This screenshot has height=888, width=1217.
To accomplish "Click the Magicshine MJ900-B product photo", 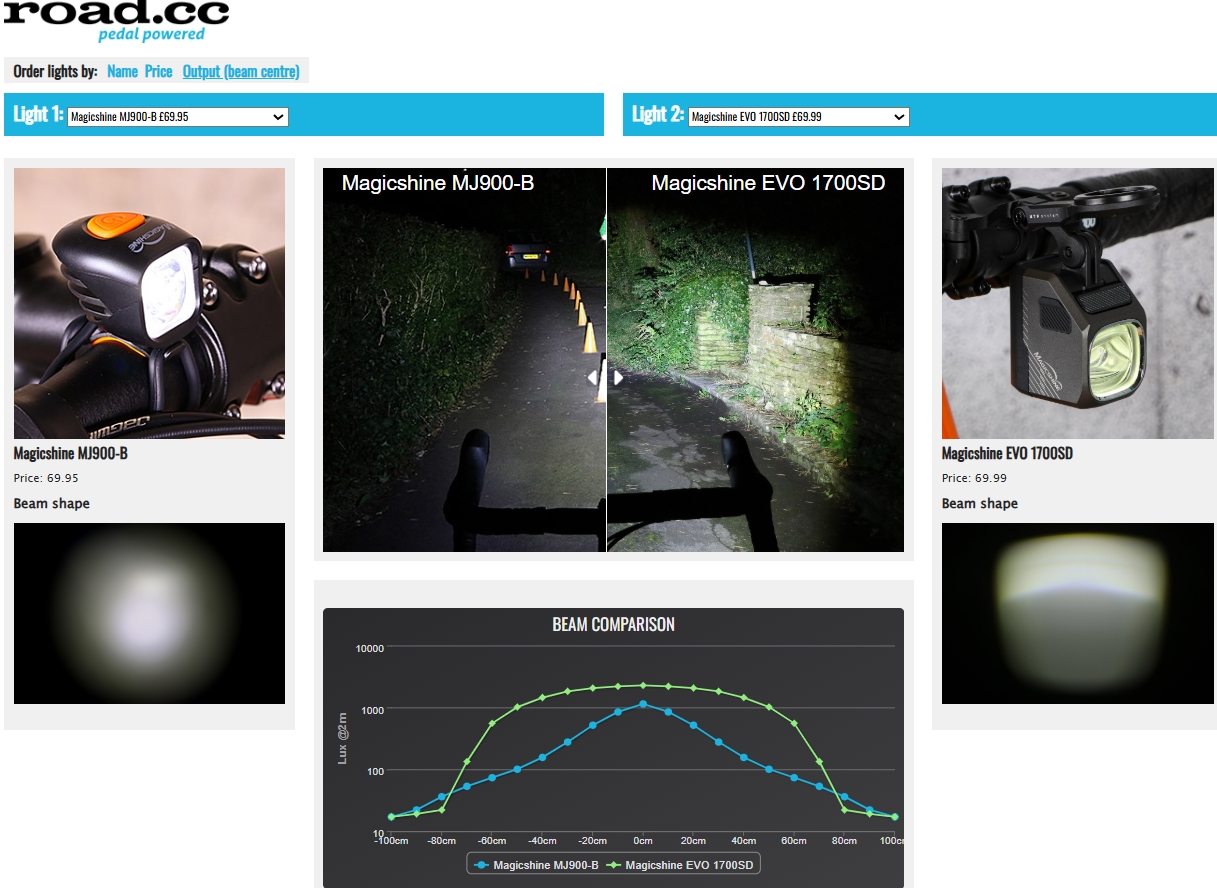I will tap(149, 303).
